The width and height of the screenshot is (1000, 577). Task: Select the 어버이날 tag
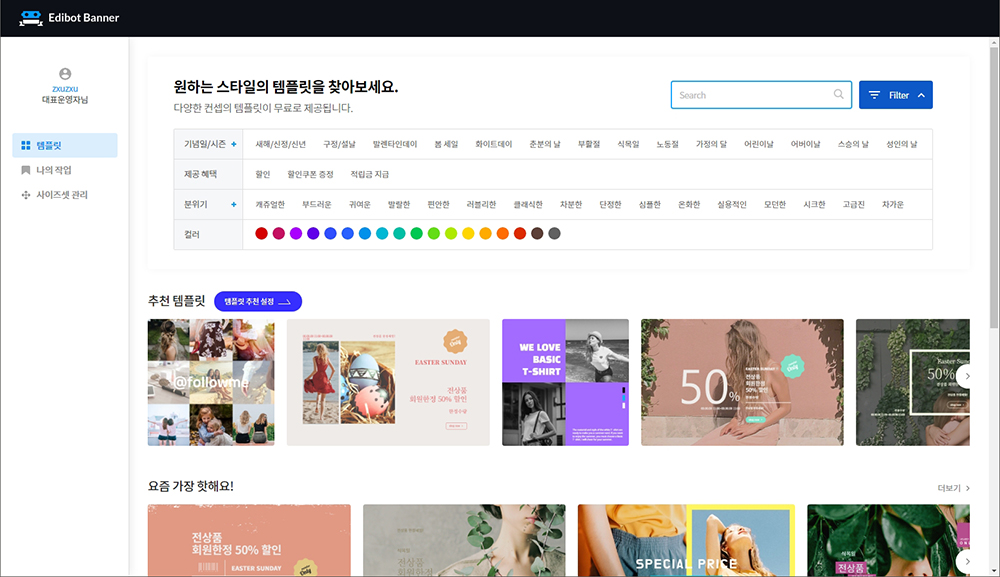pyautogui.click(x=805, y=144)
